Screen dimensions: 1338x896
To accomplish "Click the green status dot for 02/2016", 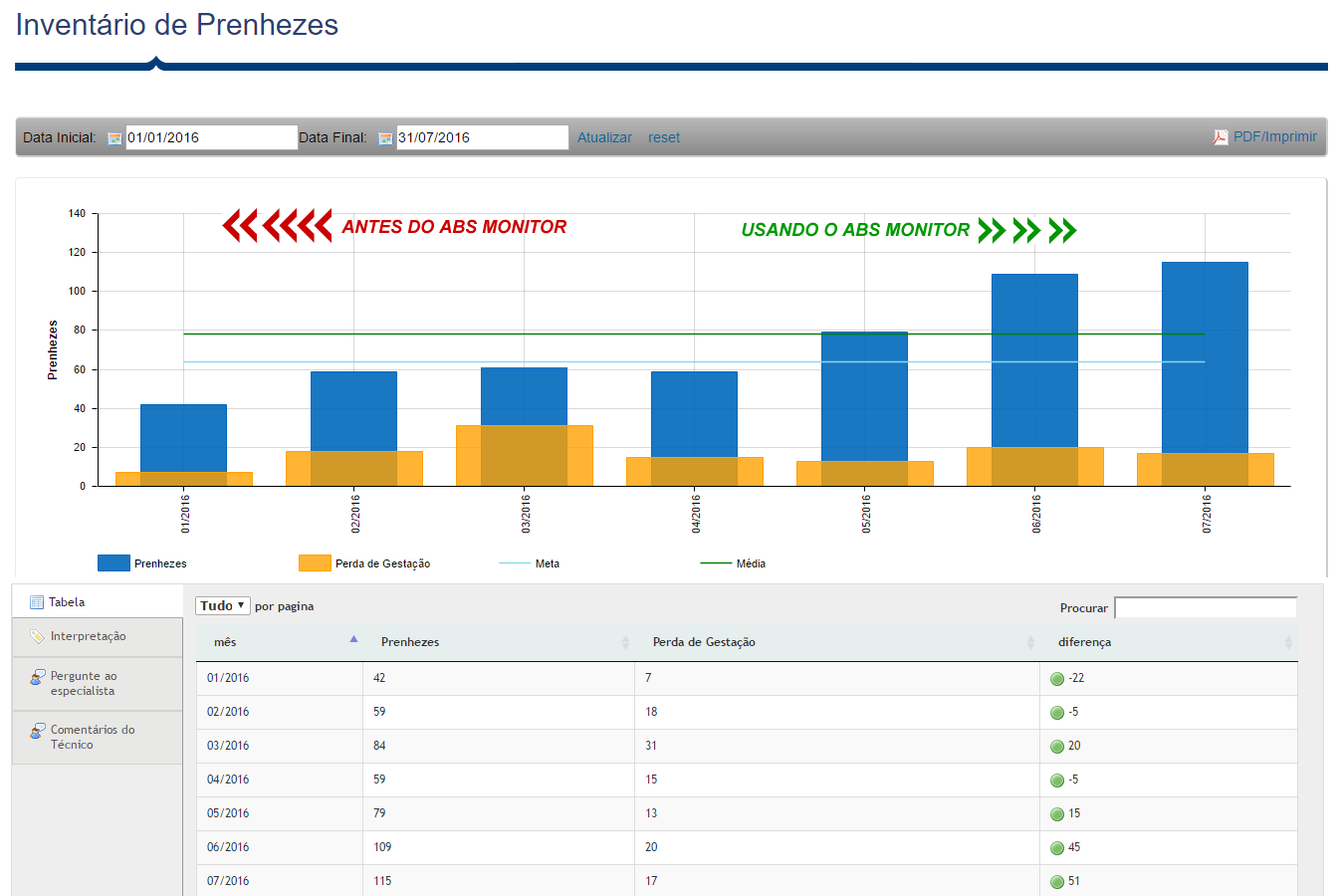I will point(1057,713).
